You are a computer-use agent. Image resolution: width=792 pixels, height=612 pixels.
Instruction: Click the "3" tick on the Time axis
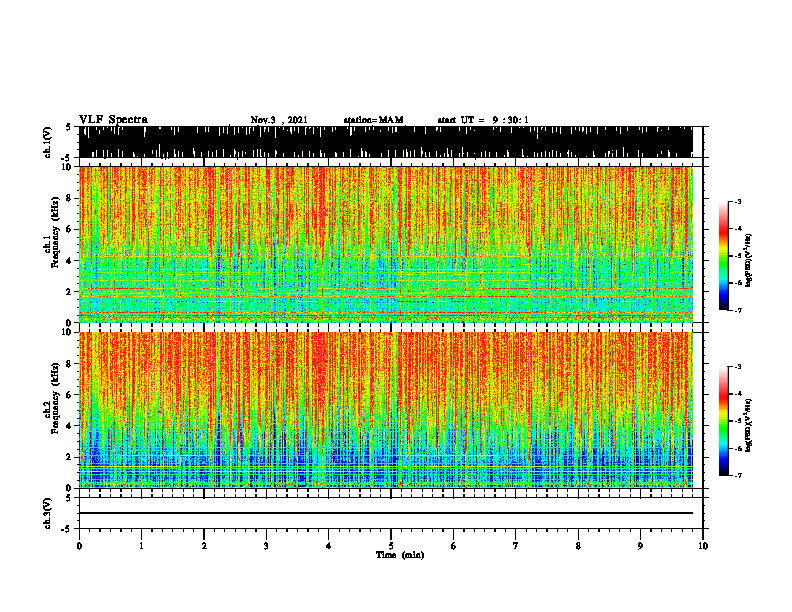coord(266,546)
